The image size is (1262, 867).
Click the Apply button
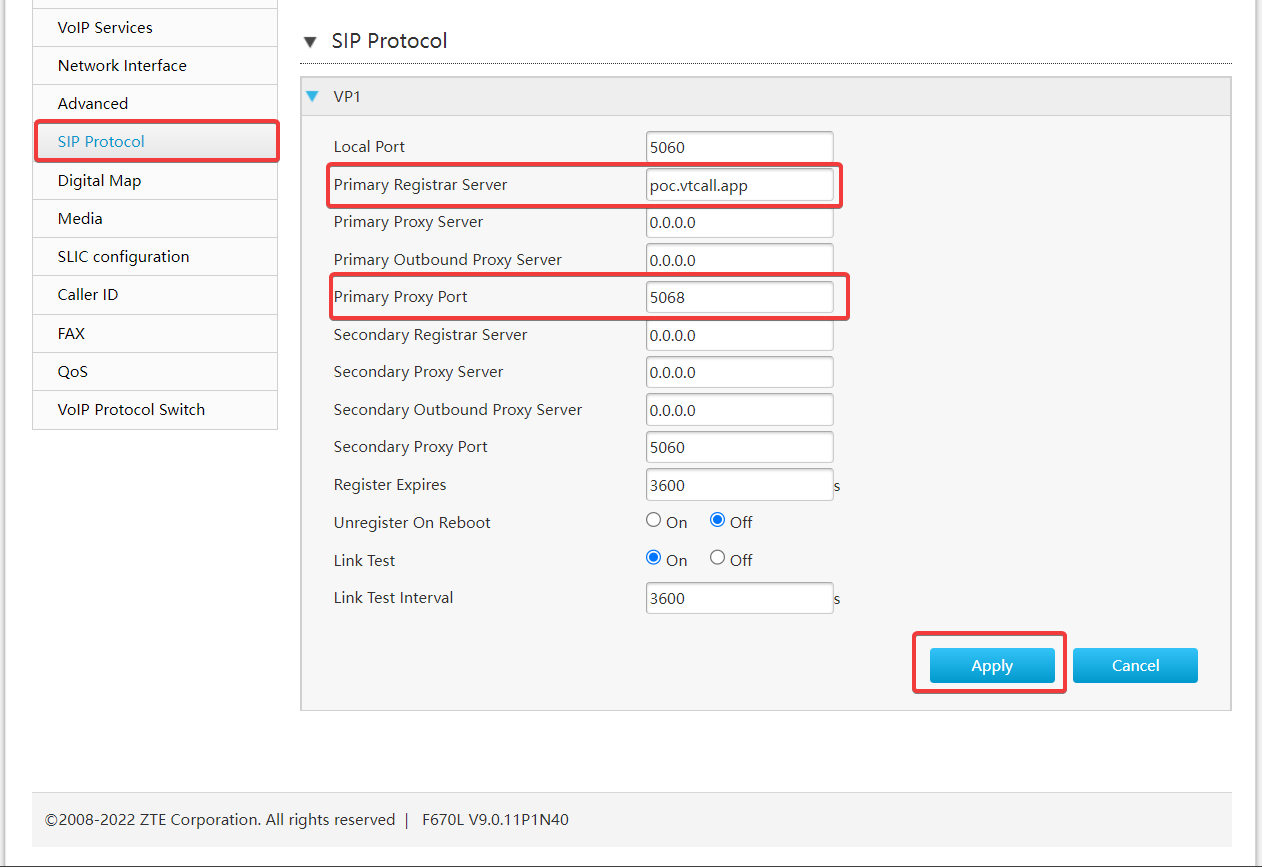pyautogui.click(x=991, y=666)
